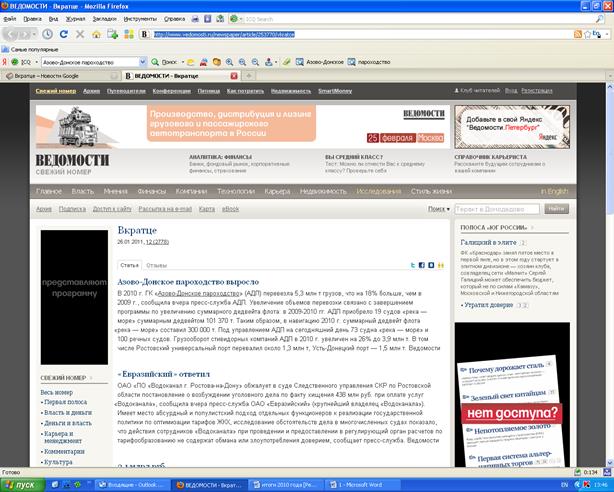Click the Регистрация link
Viewport: 614px width, 492px height.
(x=536, y=90)
